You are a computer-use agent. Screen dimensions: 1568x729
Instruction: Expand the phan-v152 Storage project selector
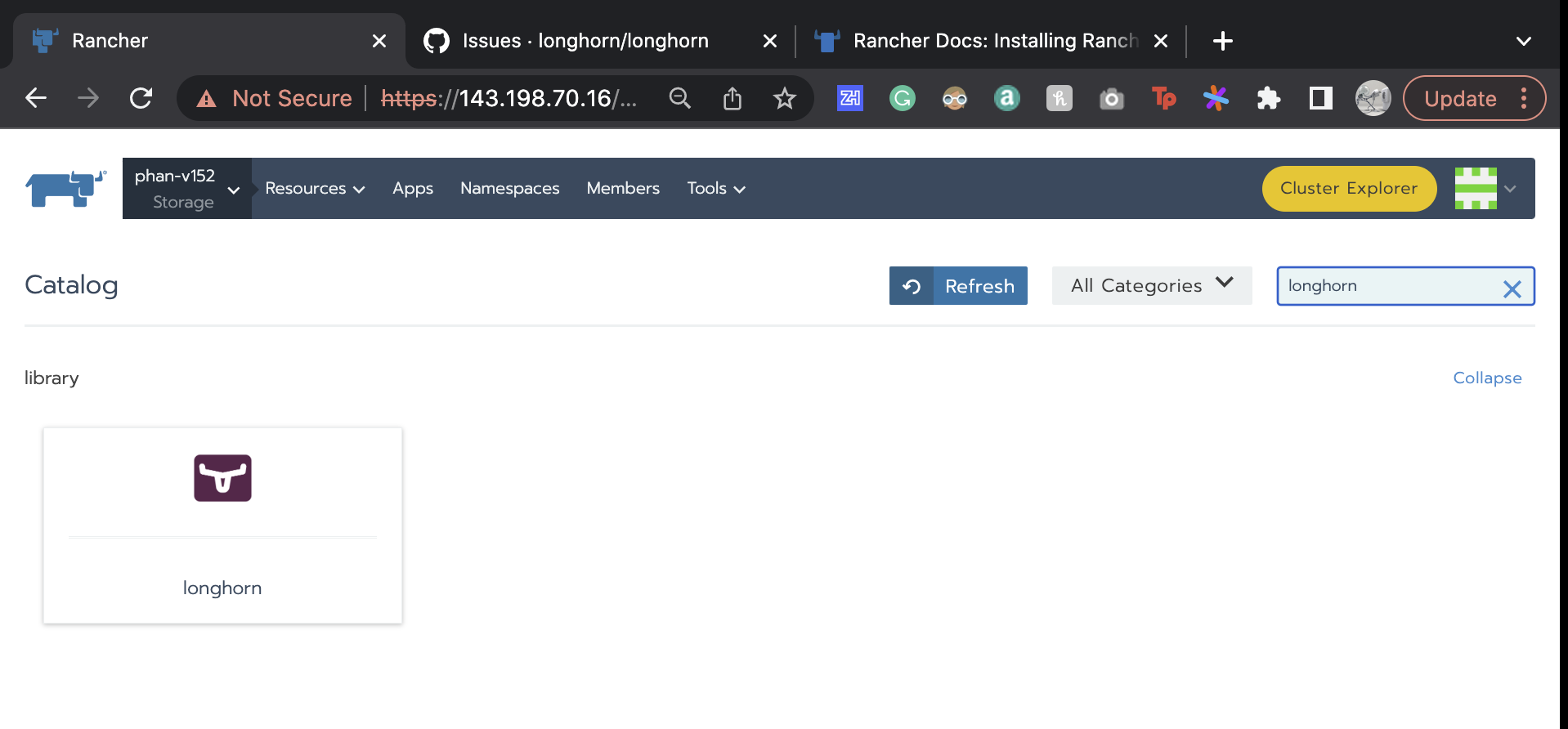coord(187,189)
